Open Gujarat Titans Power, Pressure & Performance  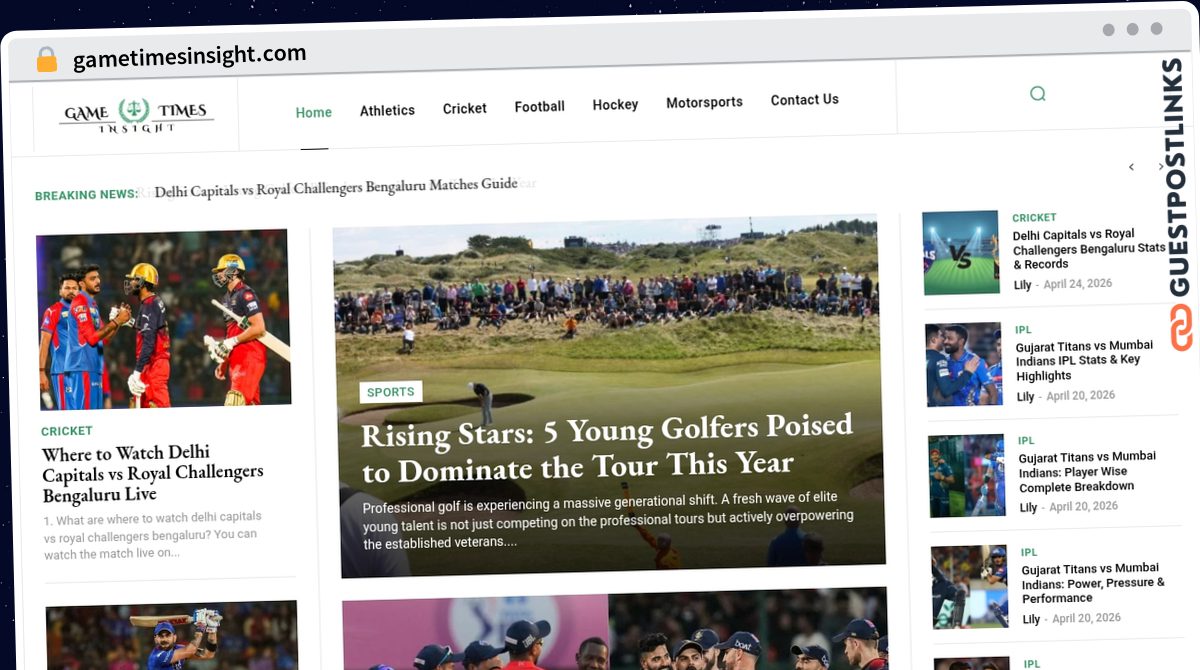tap(1093, 583)
